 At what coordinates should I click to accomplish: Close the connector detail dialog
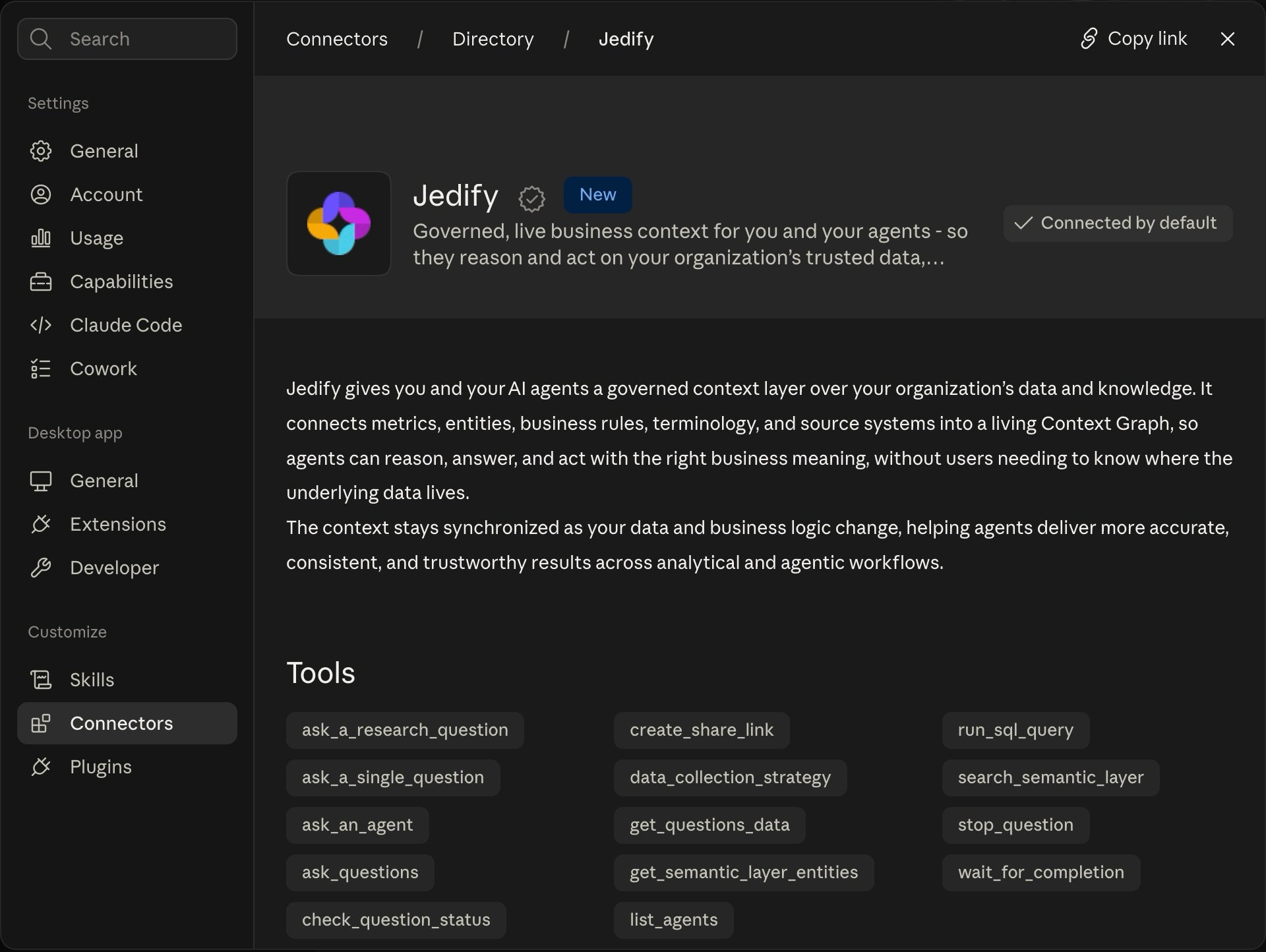pos(1228,39)
